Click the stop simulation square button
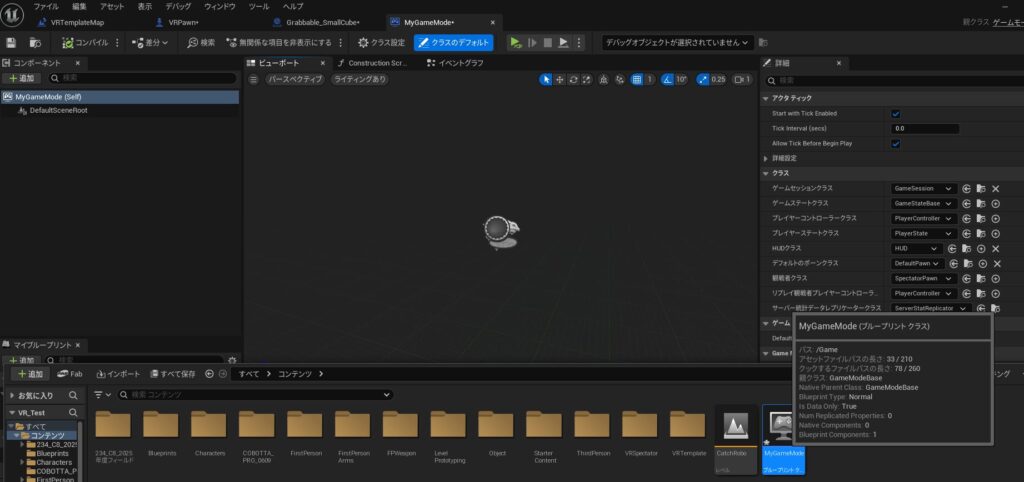 (x=547, y=42)
